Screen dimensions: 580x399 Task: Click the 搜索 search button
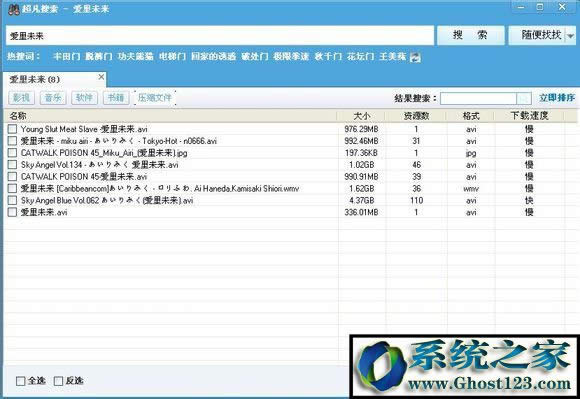click(470, 35)
